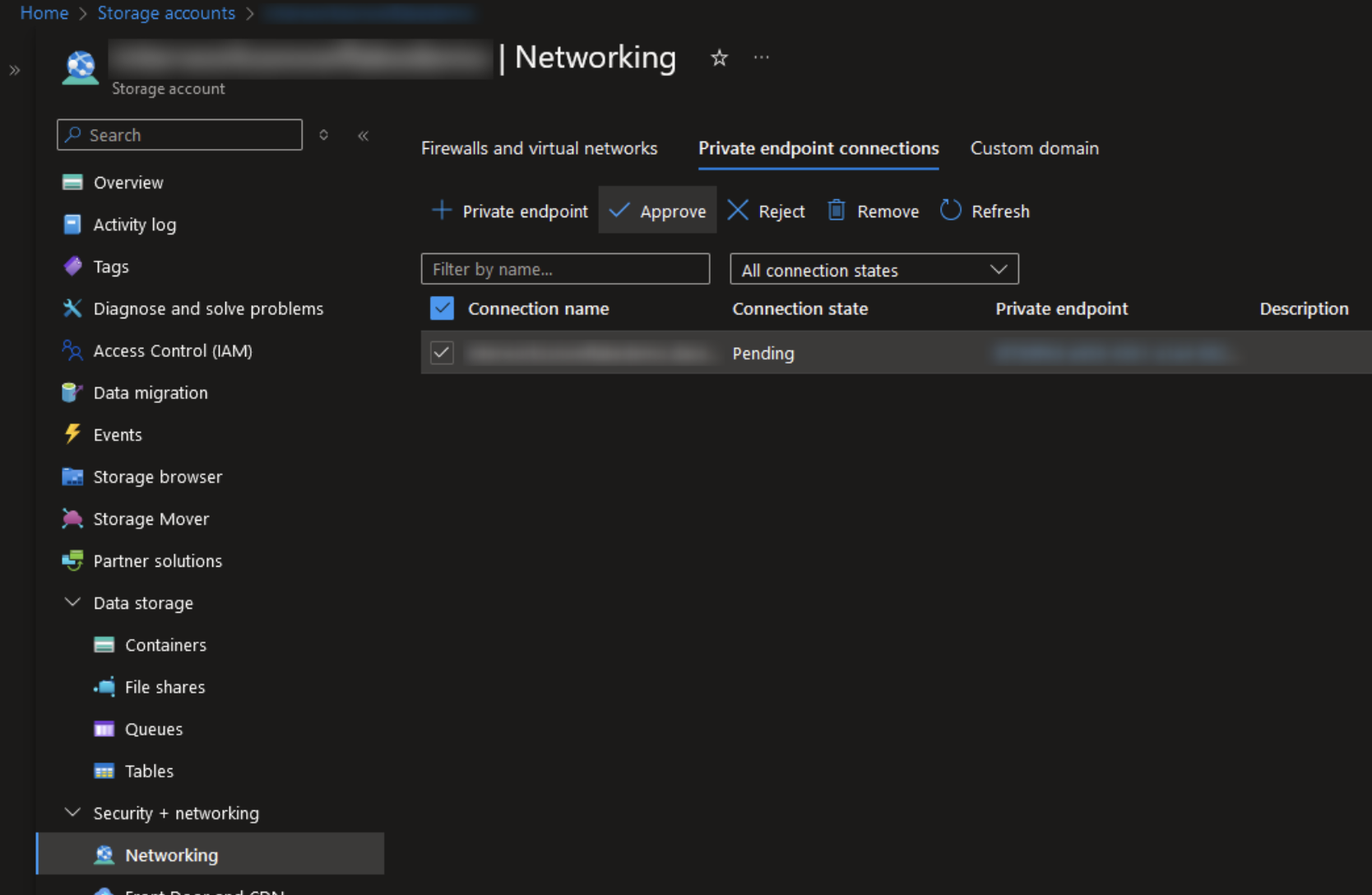This screenshot has height=895, width=1372.
Task: Check the select-all Connection name checkbox
Action: [442, 308]
